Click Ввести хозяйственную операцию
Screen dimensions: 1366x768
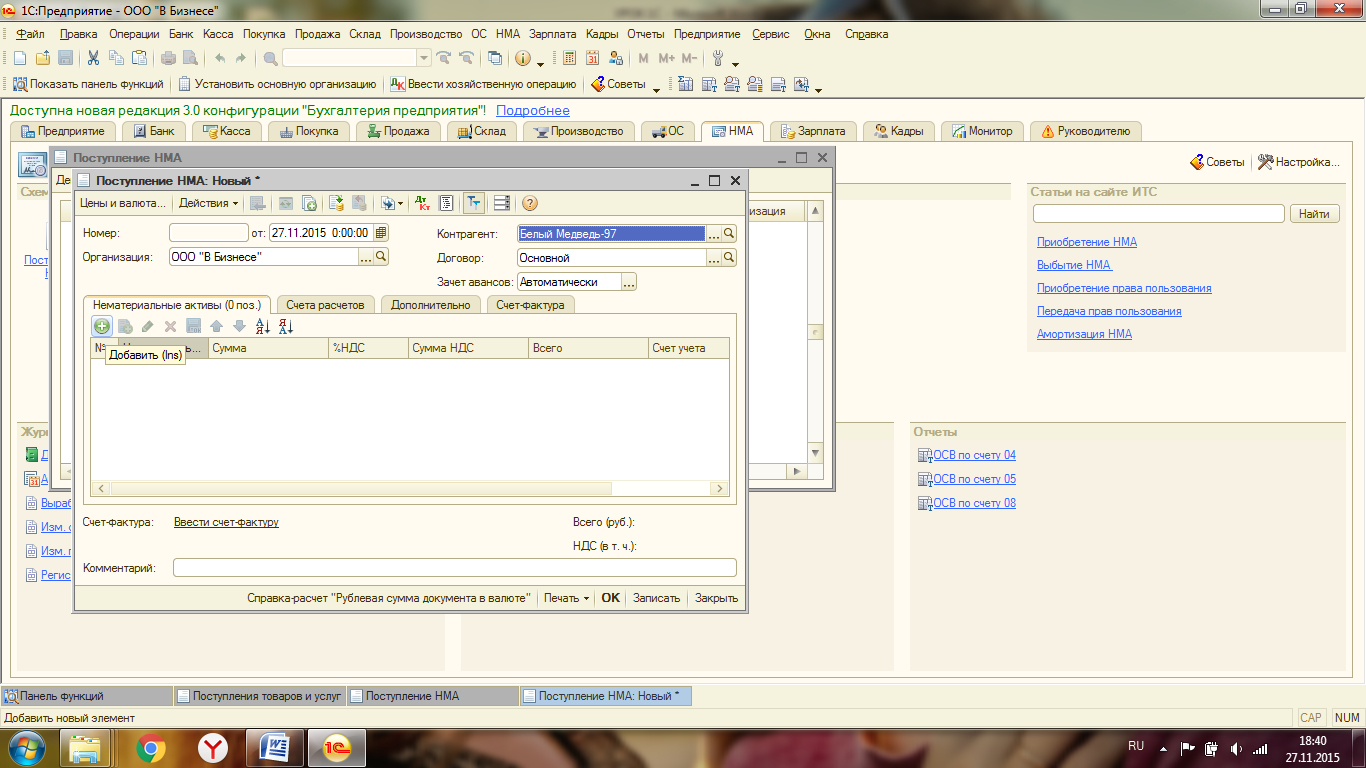tap(483, 85)
